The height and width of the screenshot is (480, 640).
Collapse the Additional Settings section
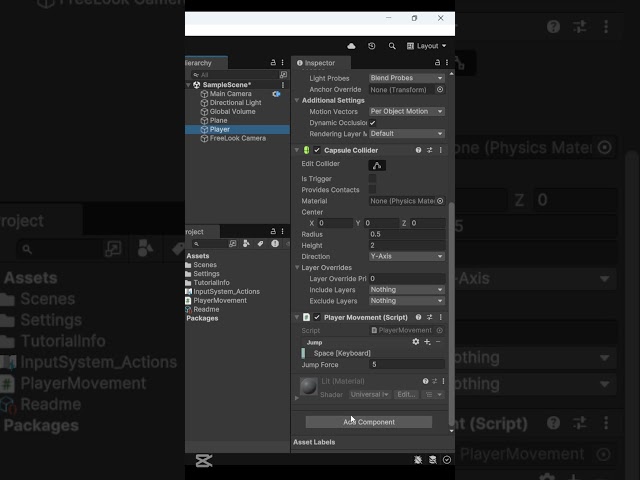(297, 100)
